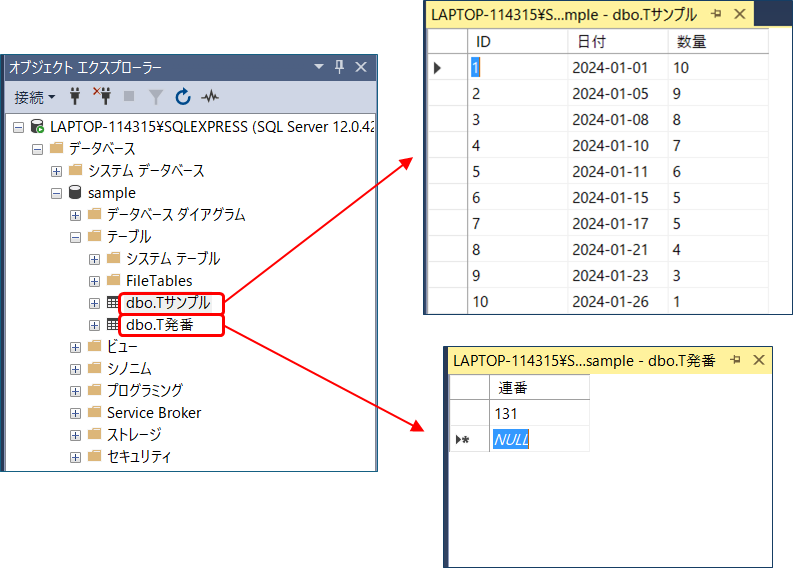Expand the システム テーブル folder
793x568 pixels.
point(94,259)
